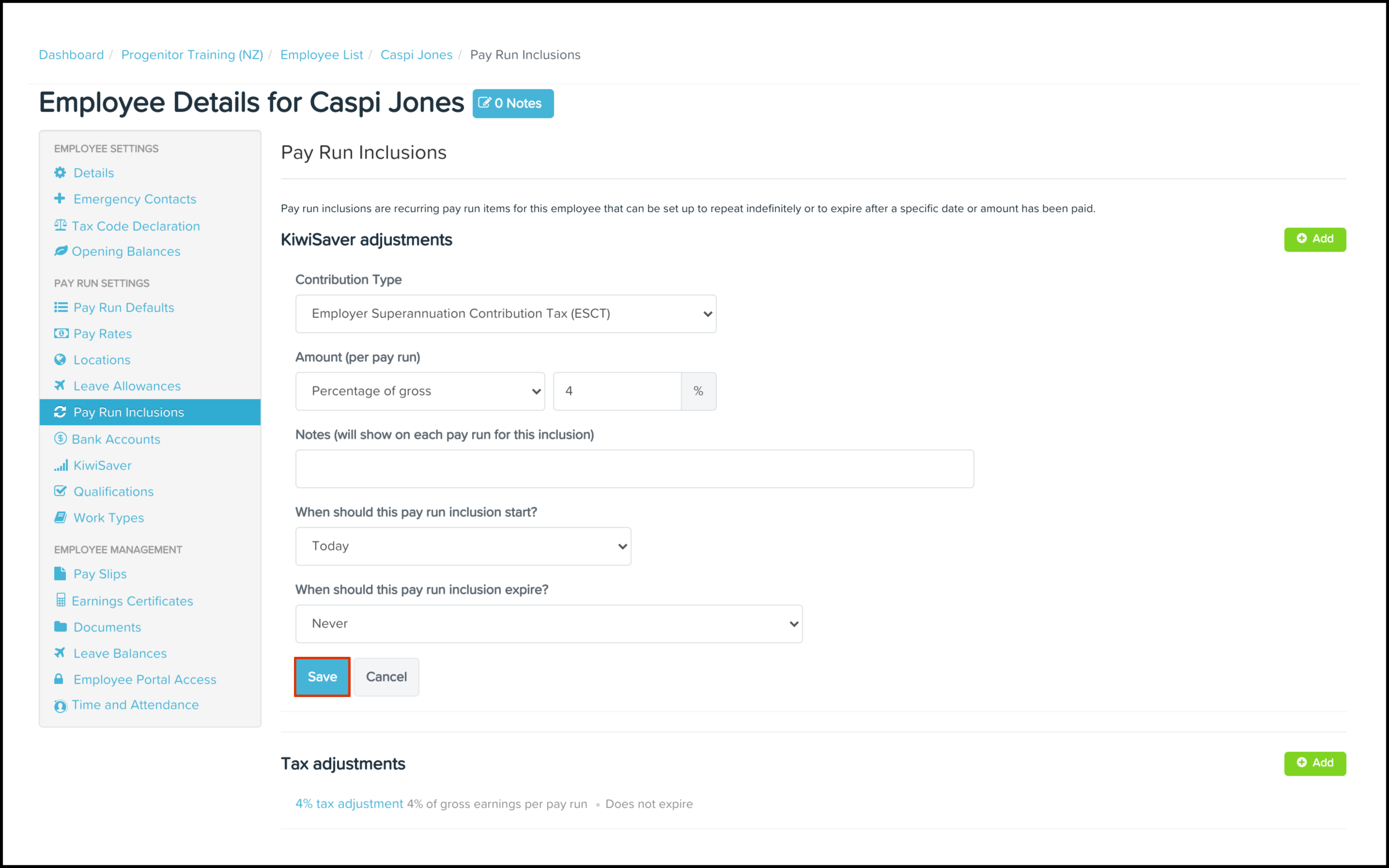Click the Details gear icon
The height and width of the screenshot is (868, 1389).
point(60,173)
